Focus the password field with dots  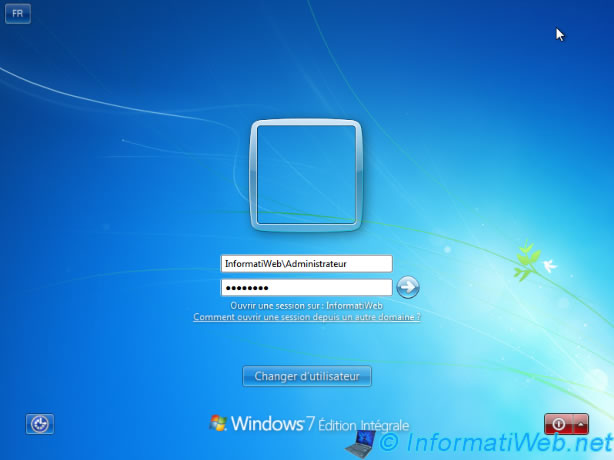tap(306, 288)
